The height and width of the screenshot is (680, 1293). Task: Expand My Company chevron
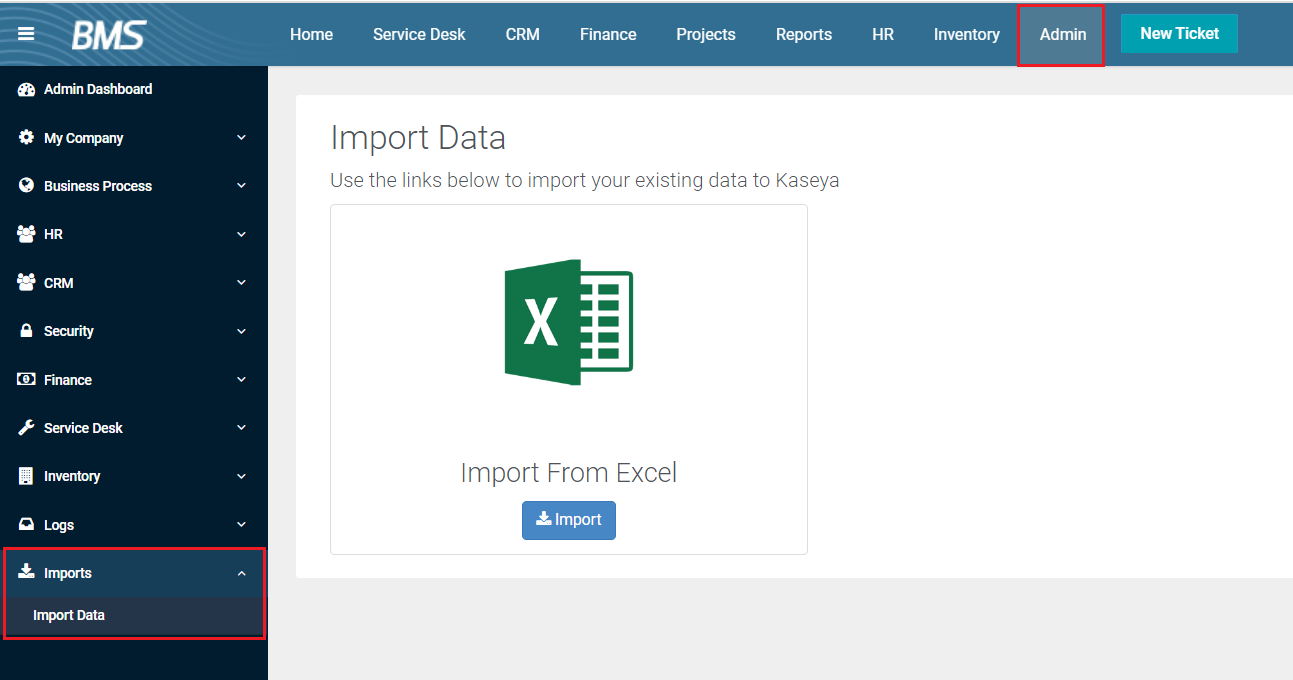coord(241,138)
